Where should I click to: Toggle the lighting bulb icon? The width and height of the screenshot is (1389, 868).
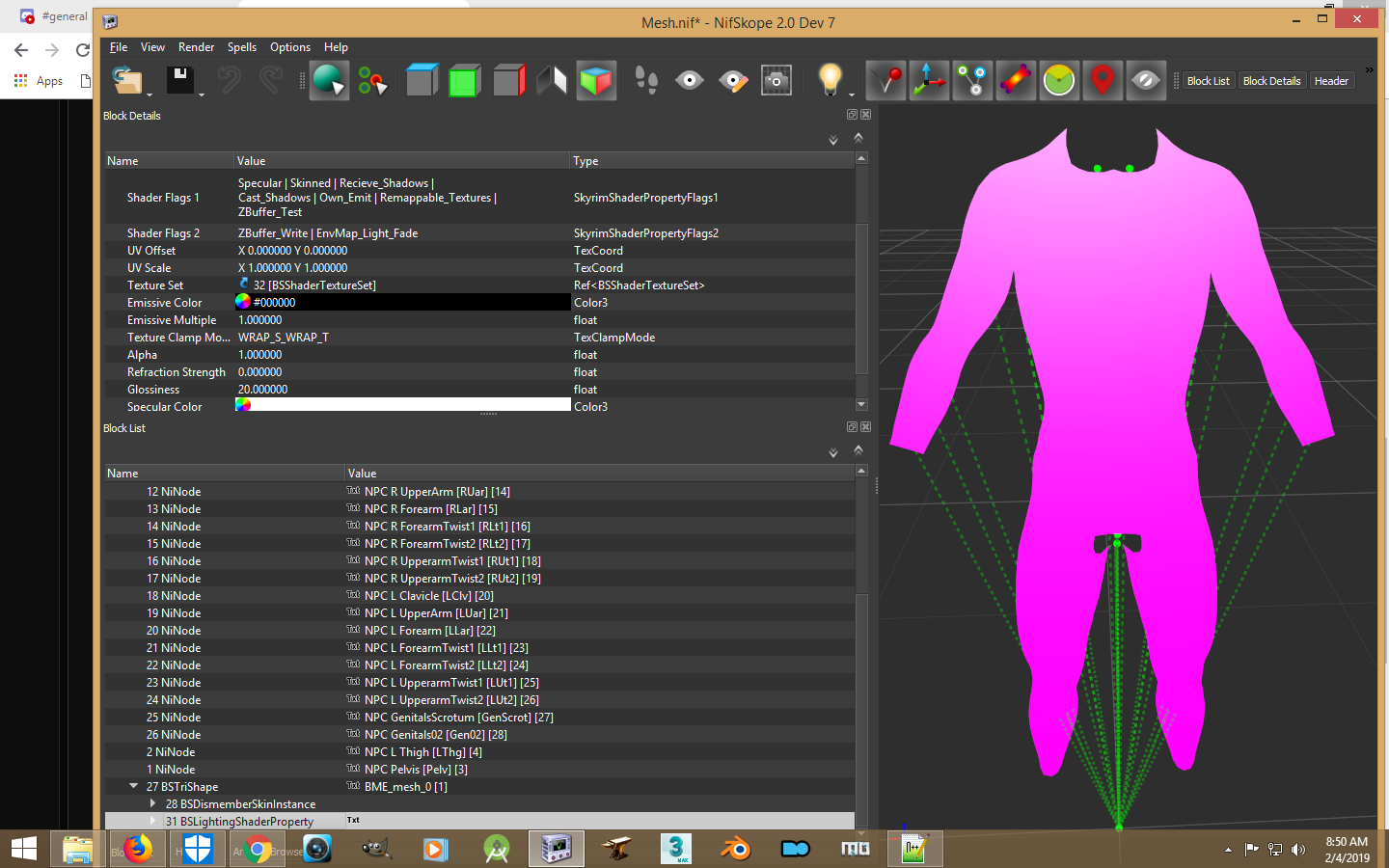830,80
